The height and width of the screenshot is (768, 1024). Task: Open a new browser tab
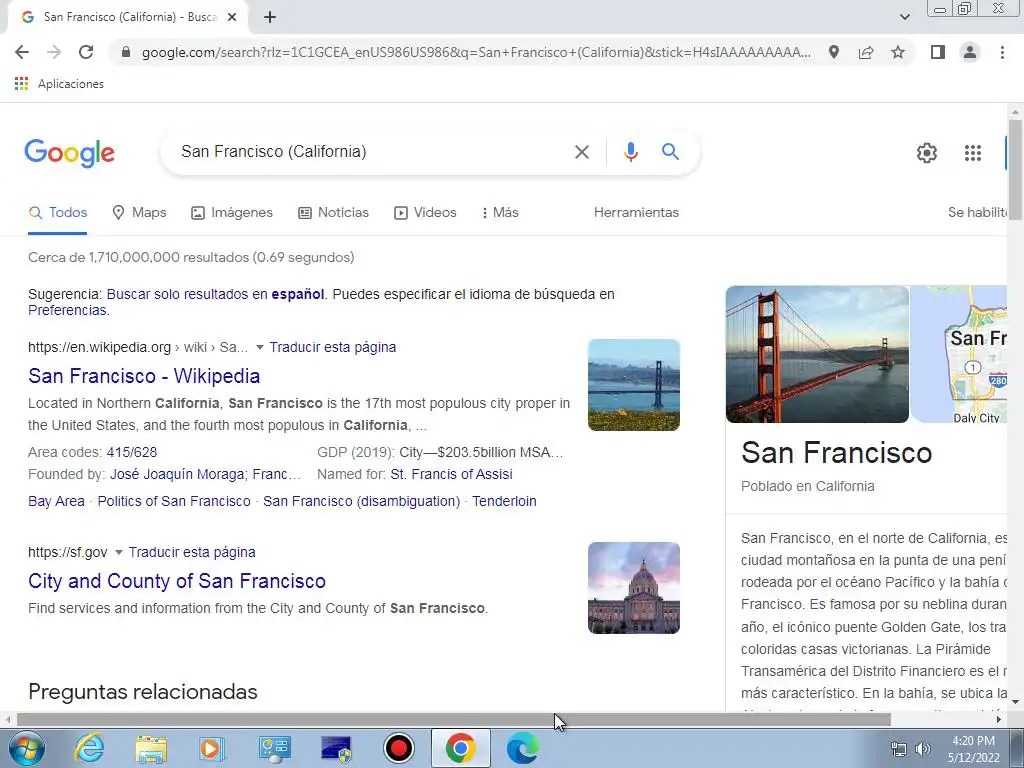tap(270, 18)
